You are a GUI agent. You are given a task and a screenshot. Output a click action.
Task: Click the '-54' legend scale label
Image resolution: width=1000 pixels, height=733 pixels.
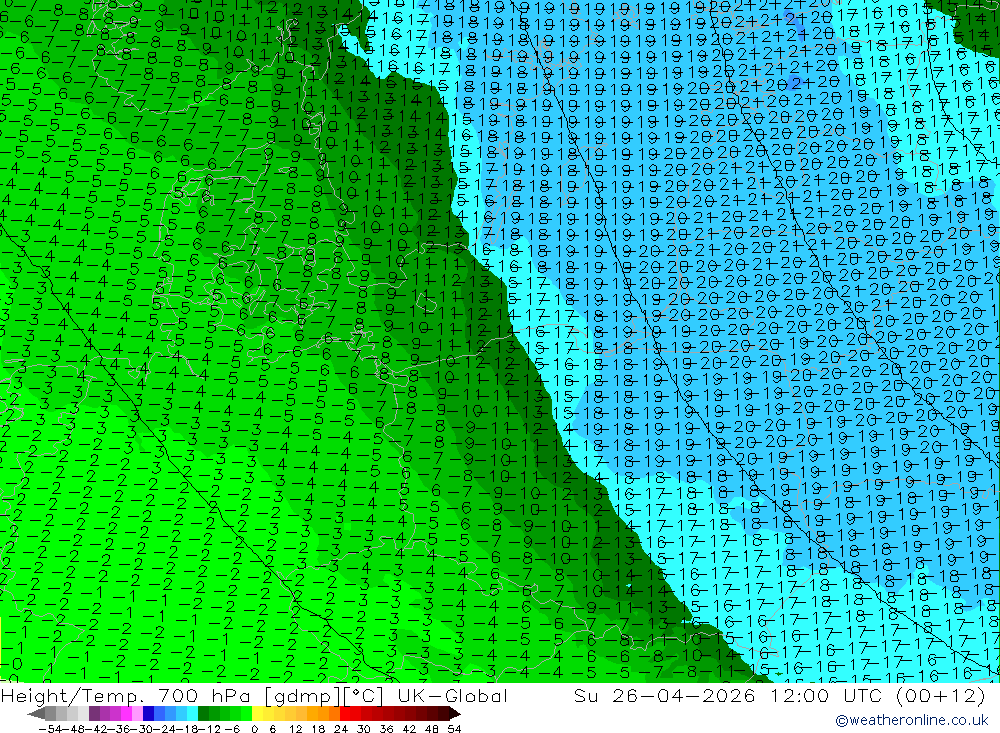coord(50,729)
